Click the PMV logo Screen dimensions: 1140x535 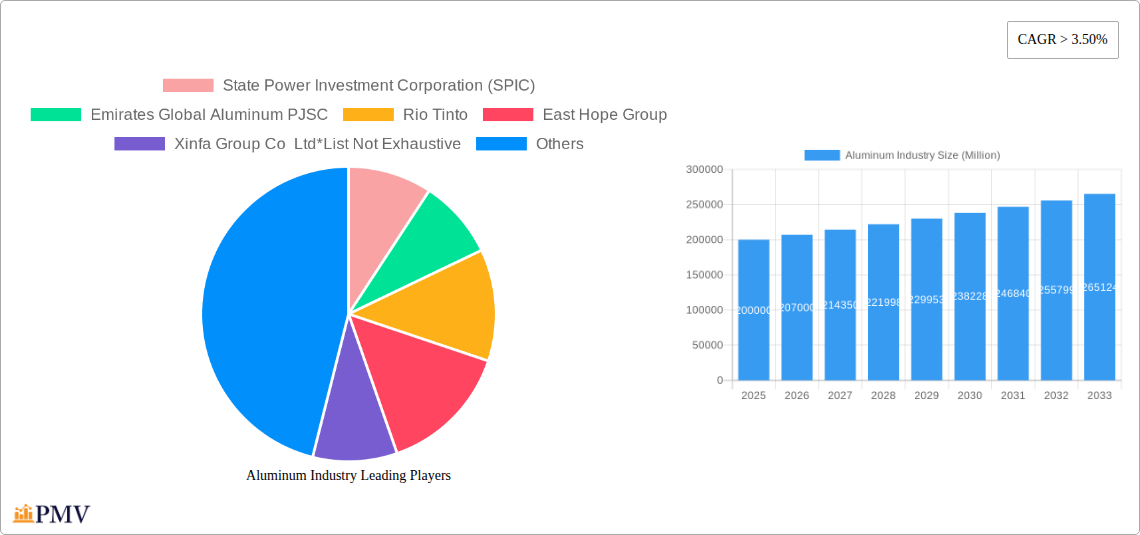pos(52,514)
